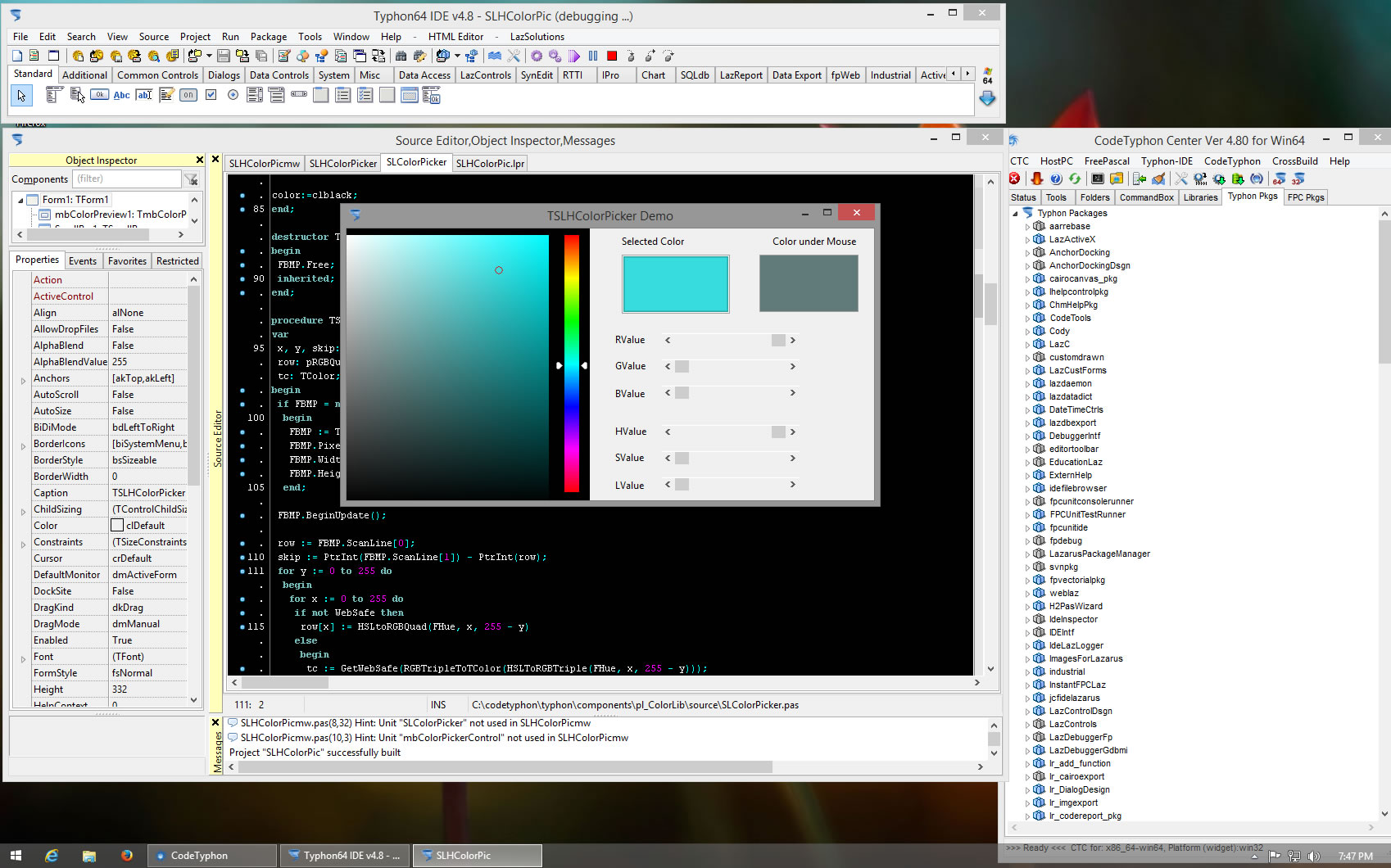Viewport: 1391px width, 868px height.
Task: Click the filter funnel icon in Object Inspector
Action: [x=192, y=179]
